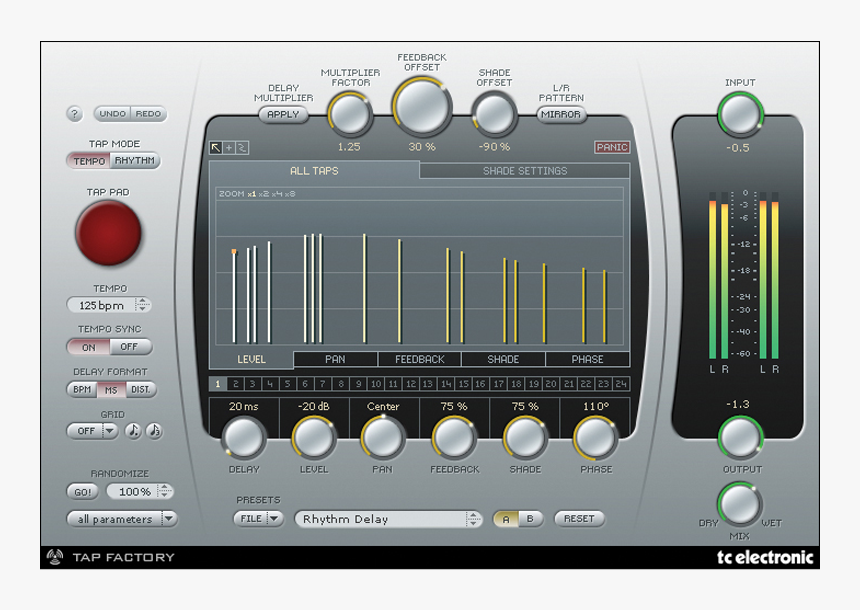The width and height of the screenshot is (860, 610).
Task: Click the Shade Offset knob
Action: 494,115
